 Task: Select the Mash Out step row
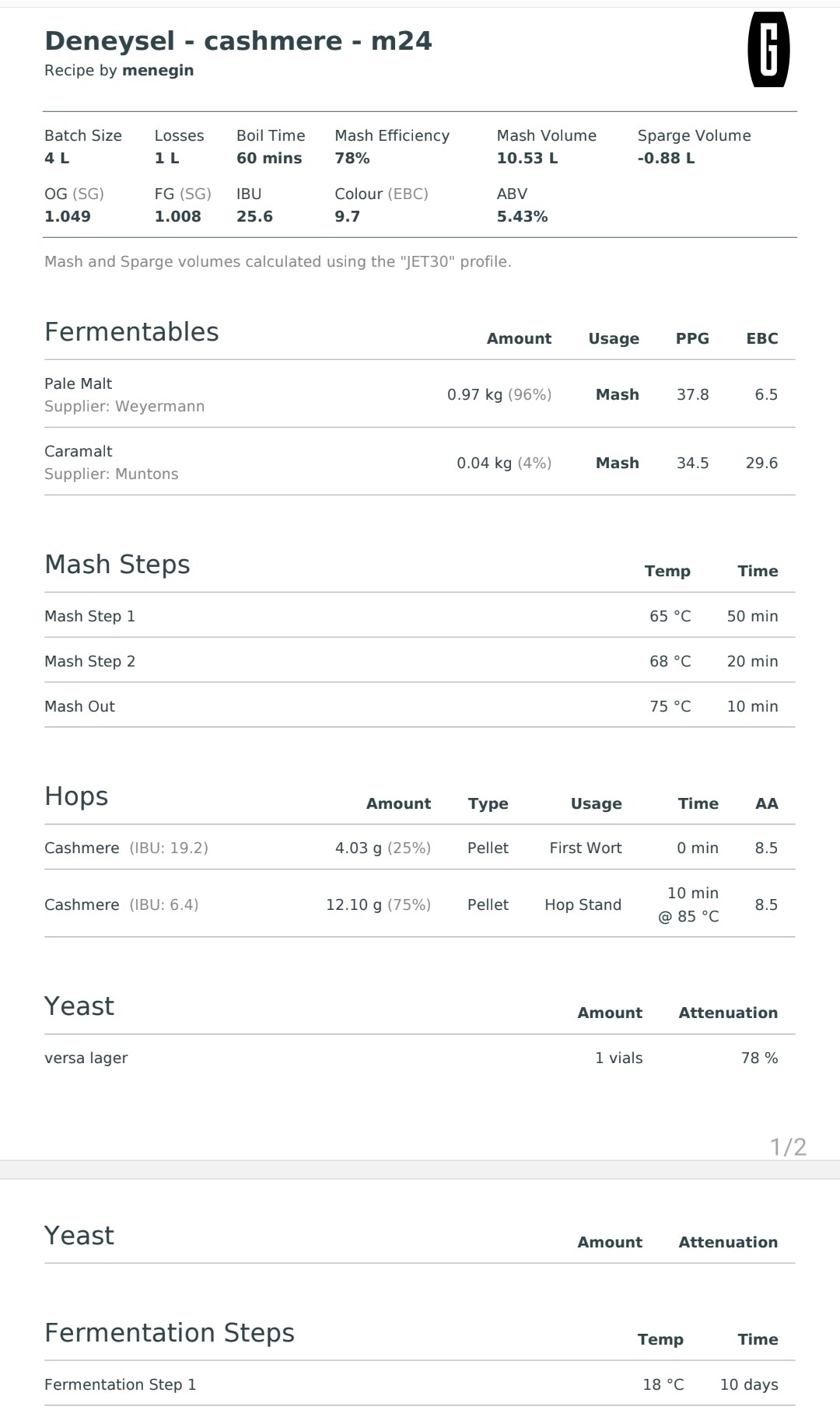pos(419,706)
